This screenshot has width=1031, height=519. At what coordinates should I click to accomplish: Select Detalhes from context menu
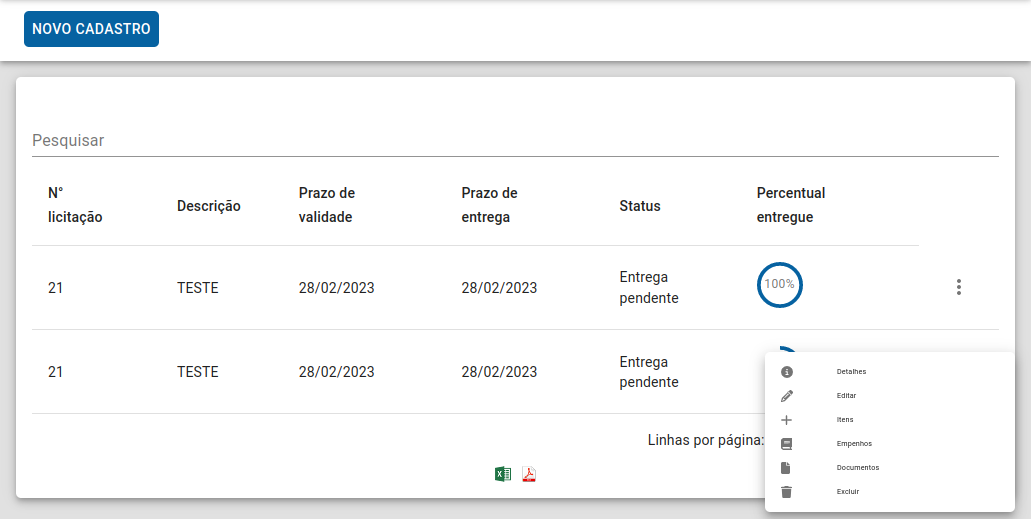tap(890, 372)
